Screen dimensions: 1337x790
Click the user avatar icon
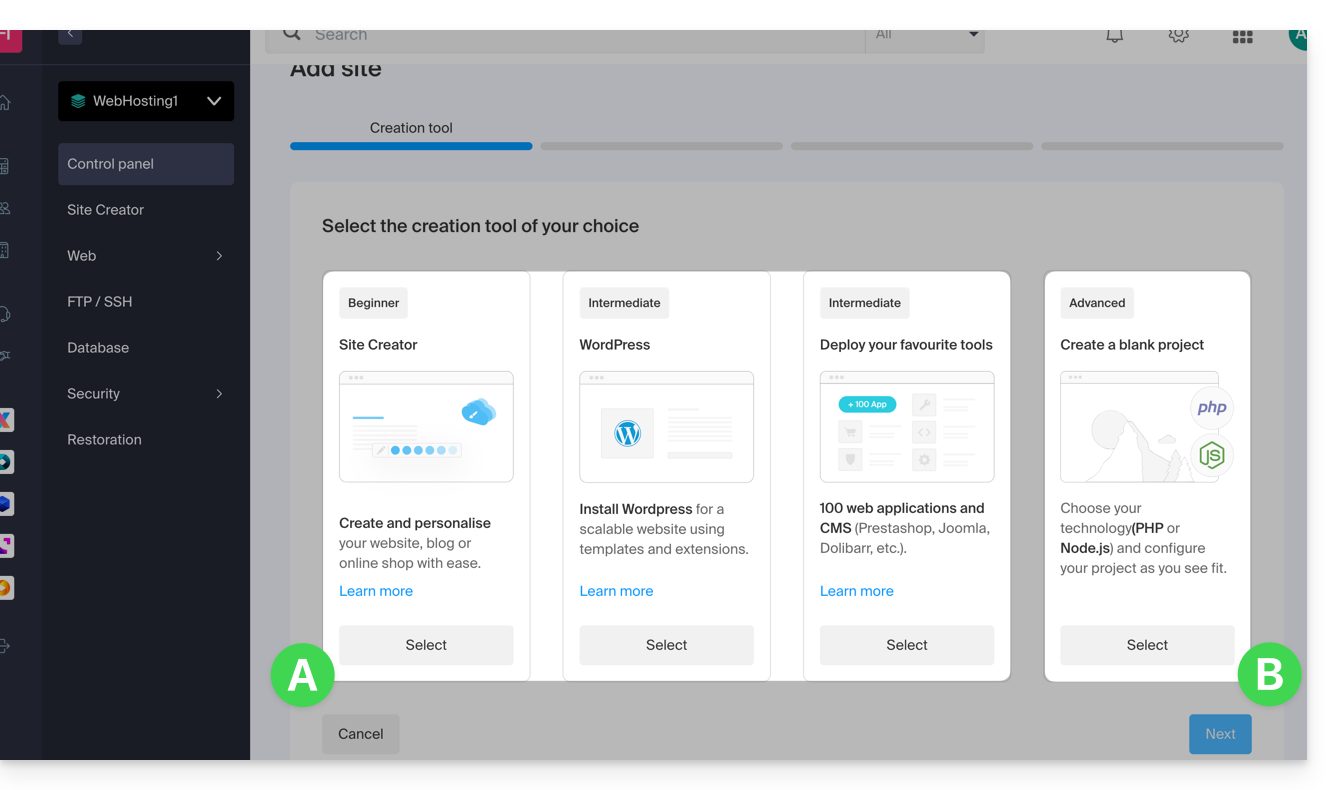point(1297,37)
